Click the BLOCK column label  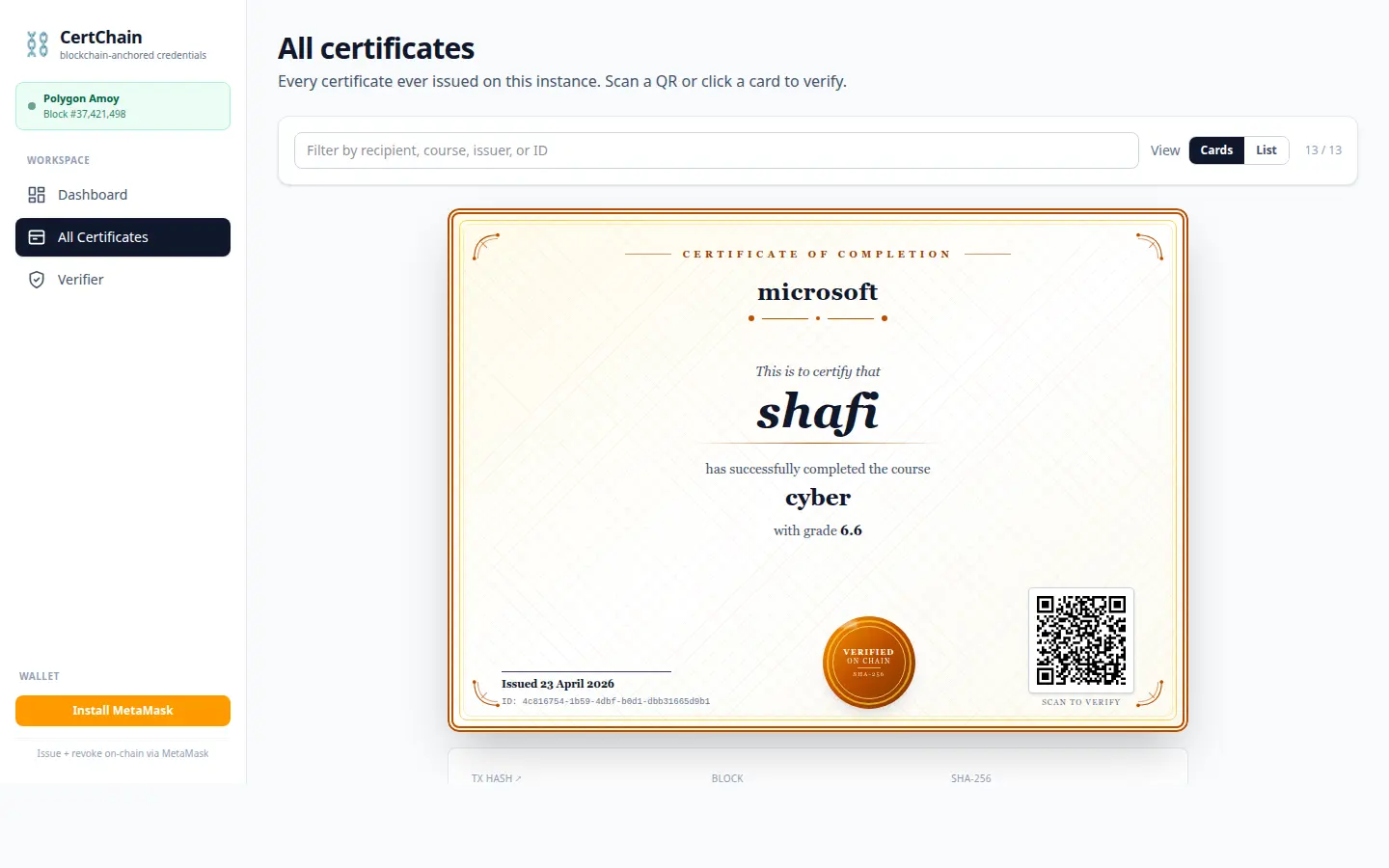(727, 778)
